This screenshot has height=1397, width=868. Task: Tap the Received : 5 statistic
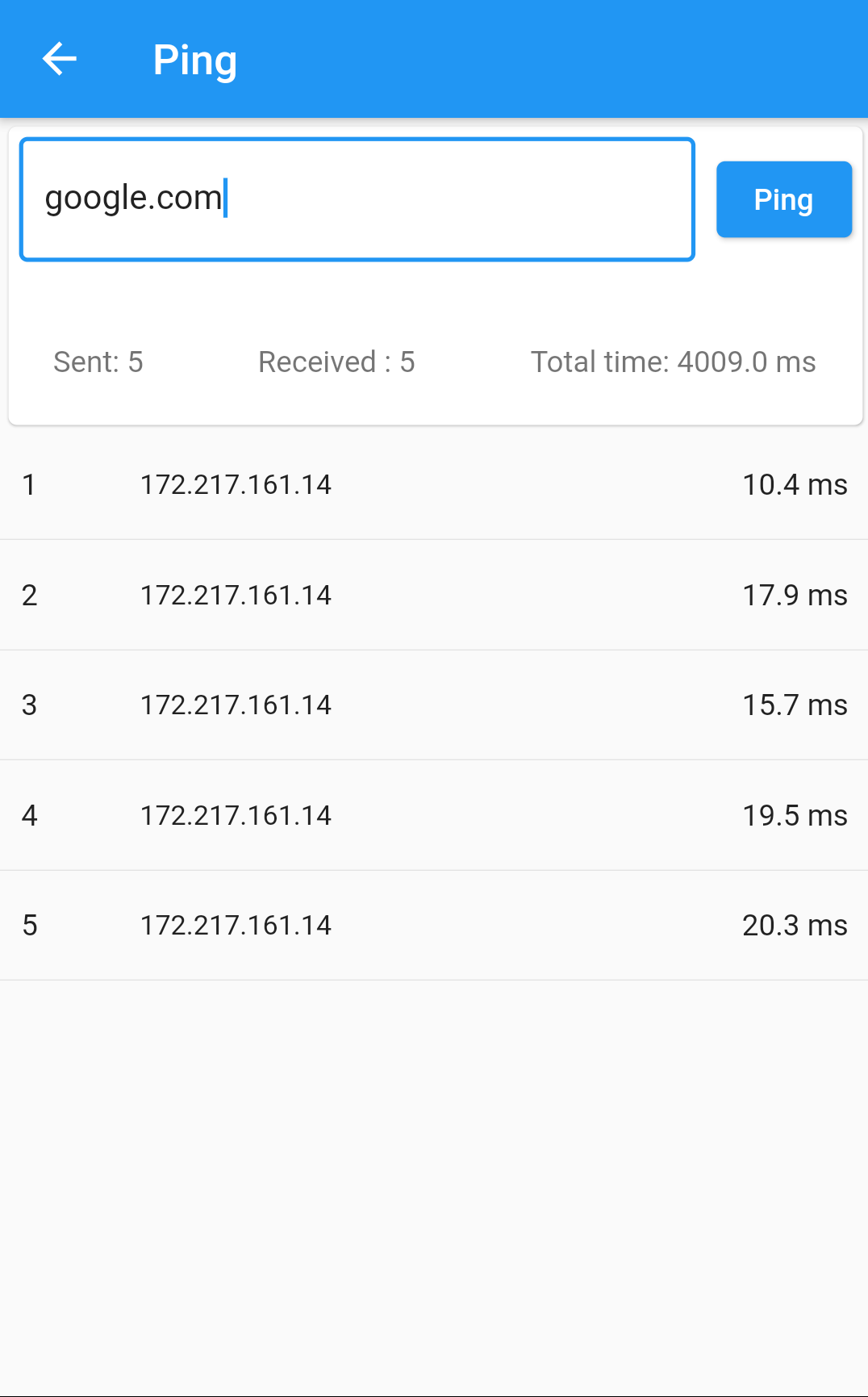(x=336, y=362)
